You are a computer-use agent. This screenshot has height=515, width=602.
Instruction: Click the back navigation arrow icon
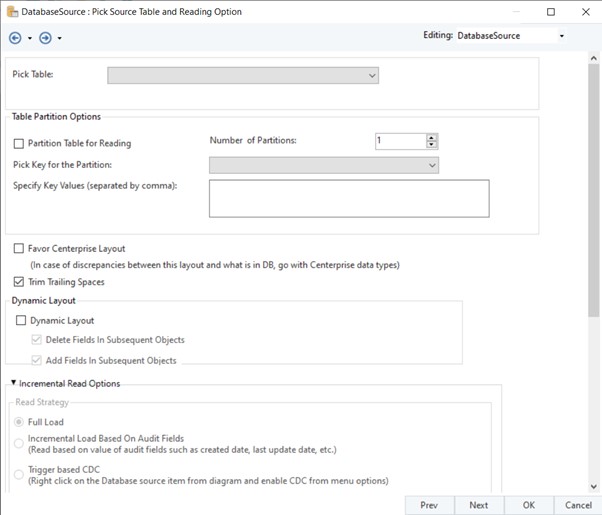click(x=15, y=38)
